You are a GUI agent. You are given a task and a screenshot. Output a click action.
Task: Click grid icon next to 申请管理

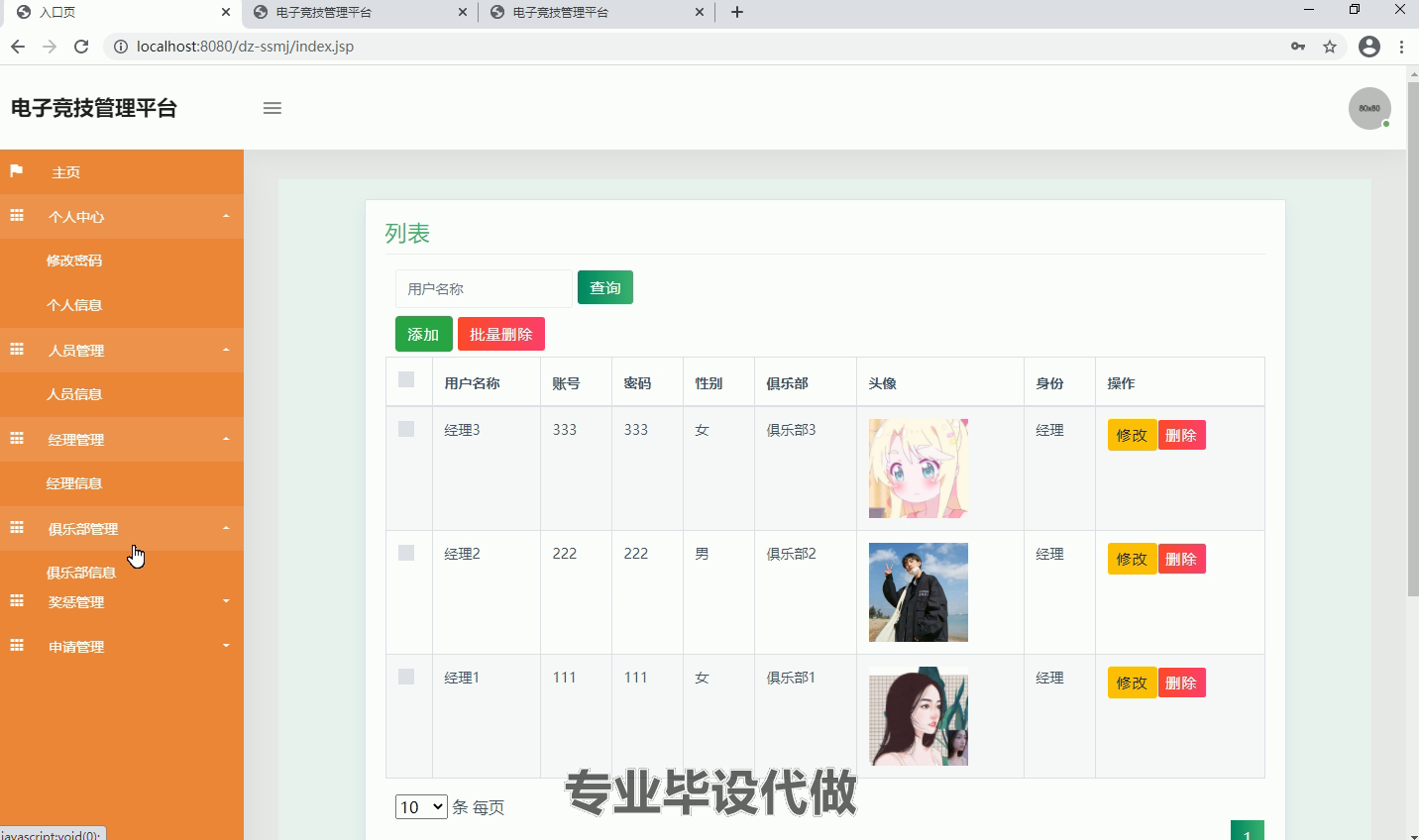[x=17, y=645]
